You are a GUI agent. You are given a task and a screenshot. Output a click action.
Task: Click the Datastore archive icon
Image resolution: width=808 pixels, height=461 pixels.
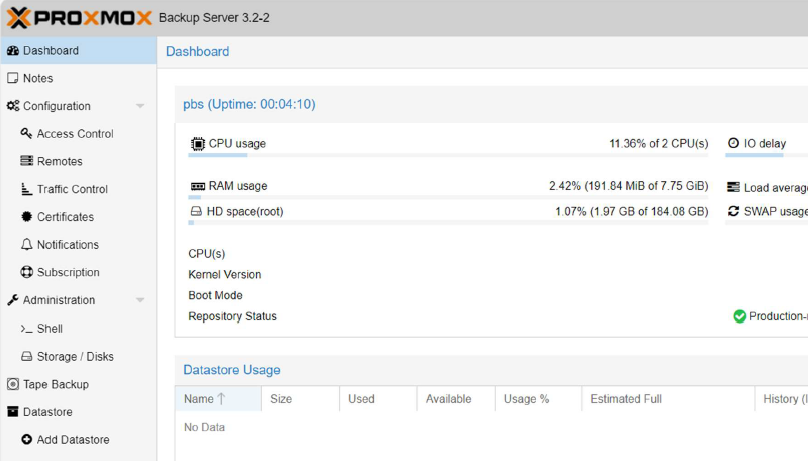pyautogui.click(x=13, y=412)
